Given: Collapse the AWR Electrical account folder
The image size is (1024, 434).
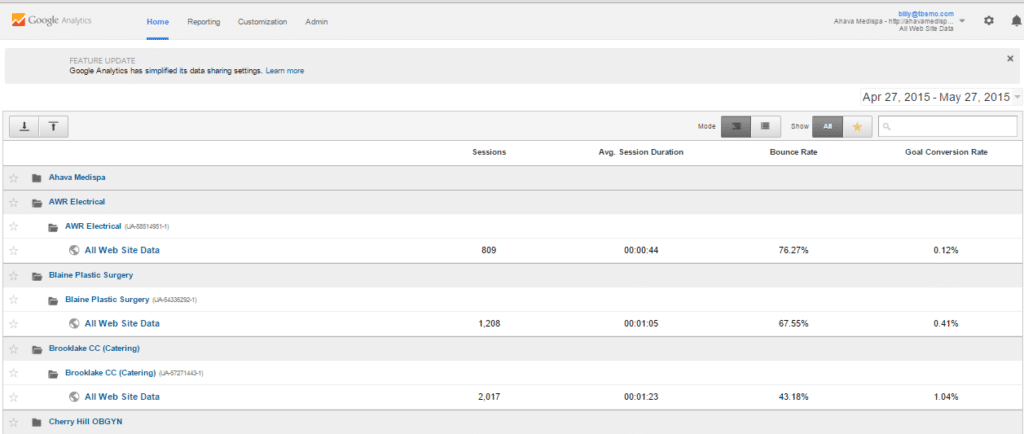Looking at the screenshot, I should (x=36, y=202).
